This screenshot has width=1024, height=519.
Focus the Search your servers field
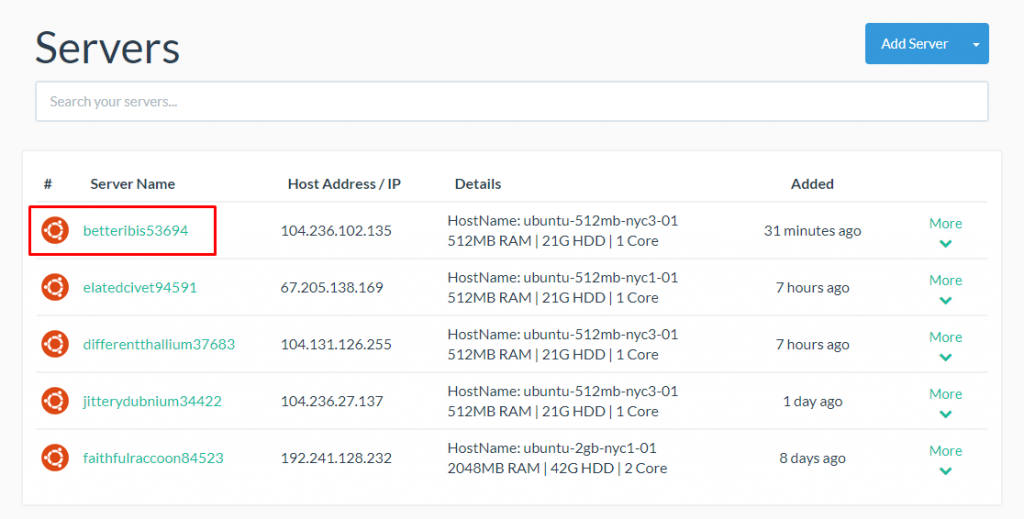[x=511, y=101]
